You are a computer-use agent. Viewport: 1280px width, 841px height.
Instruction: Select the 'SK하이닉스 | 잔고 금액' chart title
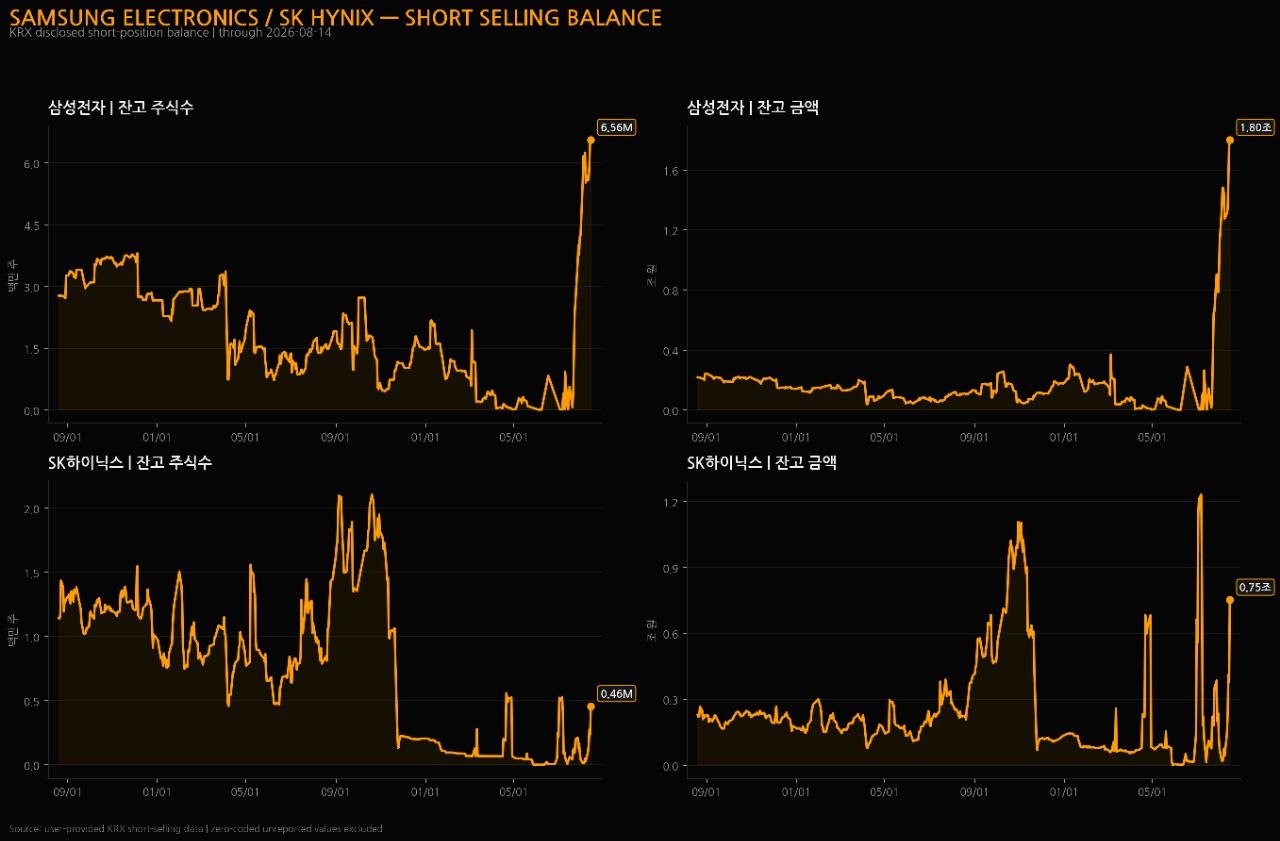(x=762, y=463)
